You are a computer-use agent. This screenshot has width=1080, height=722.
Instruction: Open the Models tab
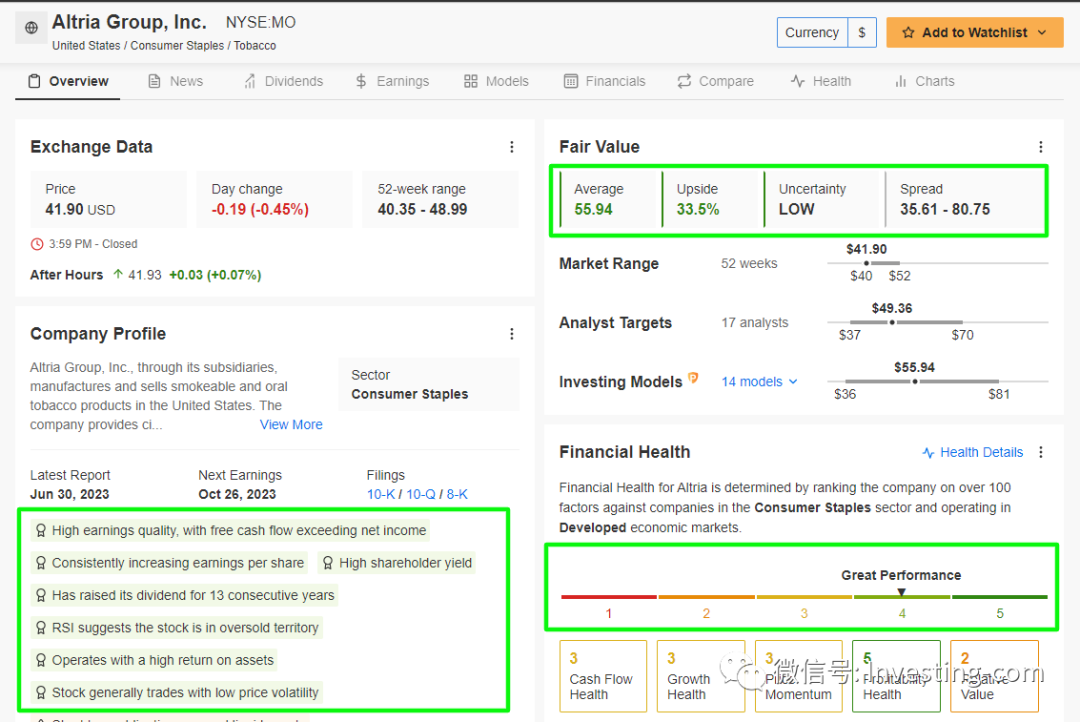(x=496, y=81)
